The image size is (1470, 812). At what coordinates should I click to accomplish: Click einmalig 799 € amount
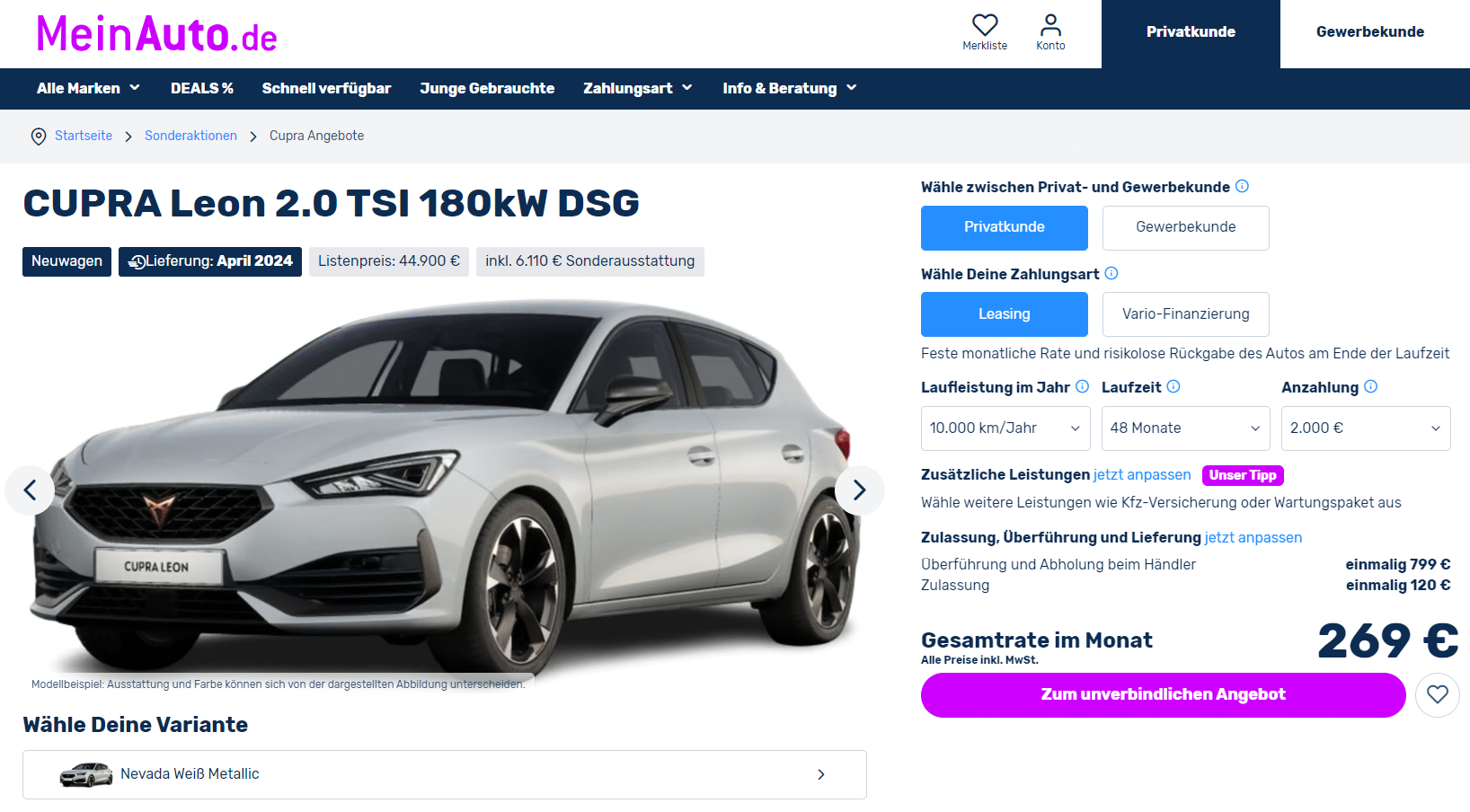[1398, 564]
